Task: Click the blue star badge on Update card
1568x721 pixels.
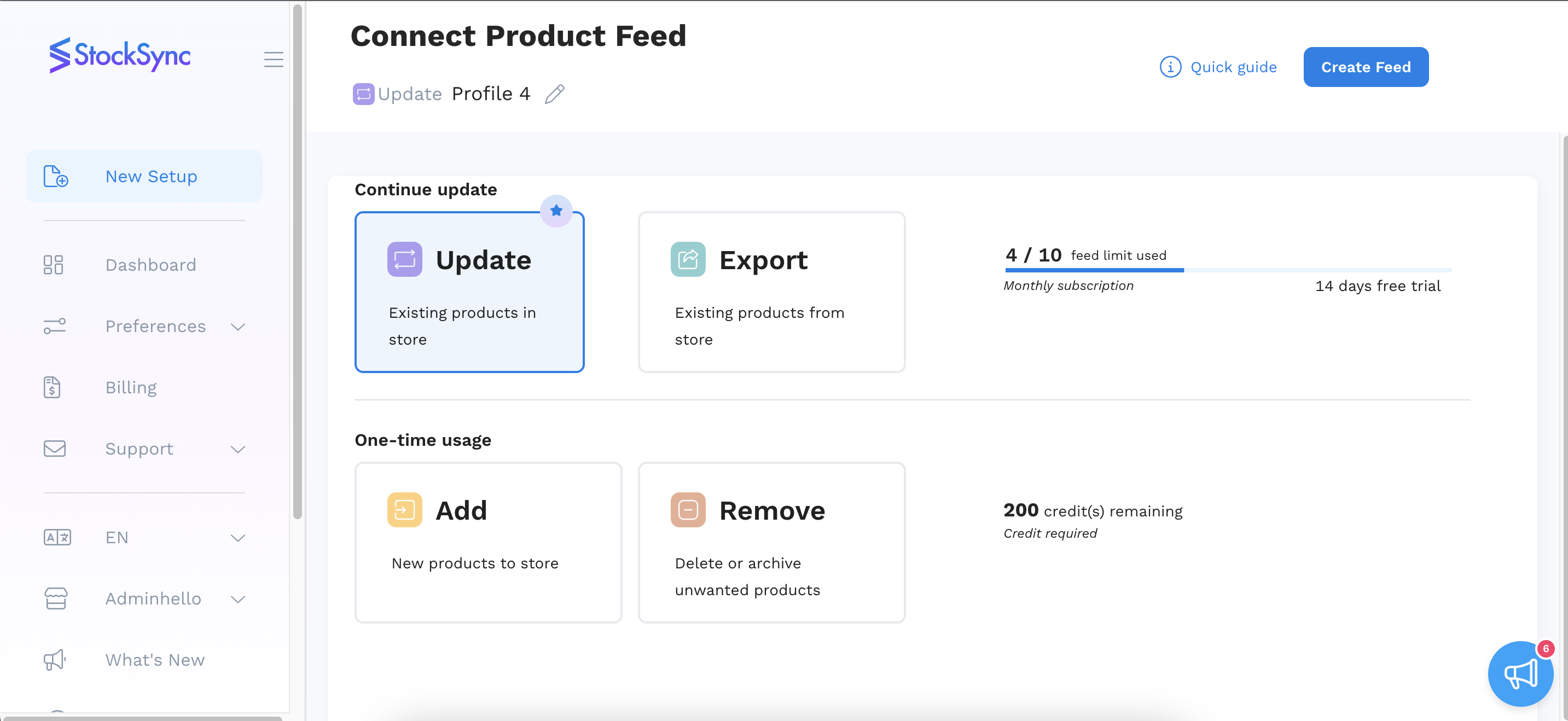Action: point(556,211)
